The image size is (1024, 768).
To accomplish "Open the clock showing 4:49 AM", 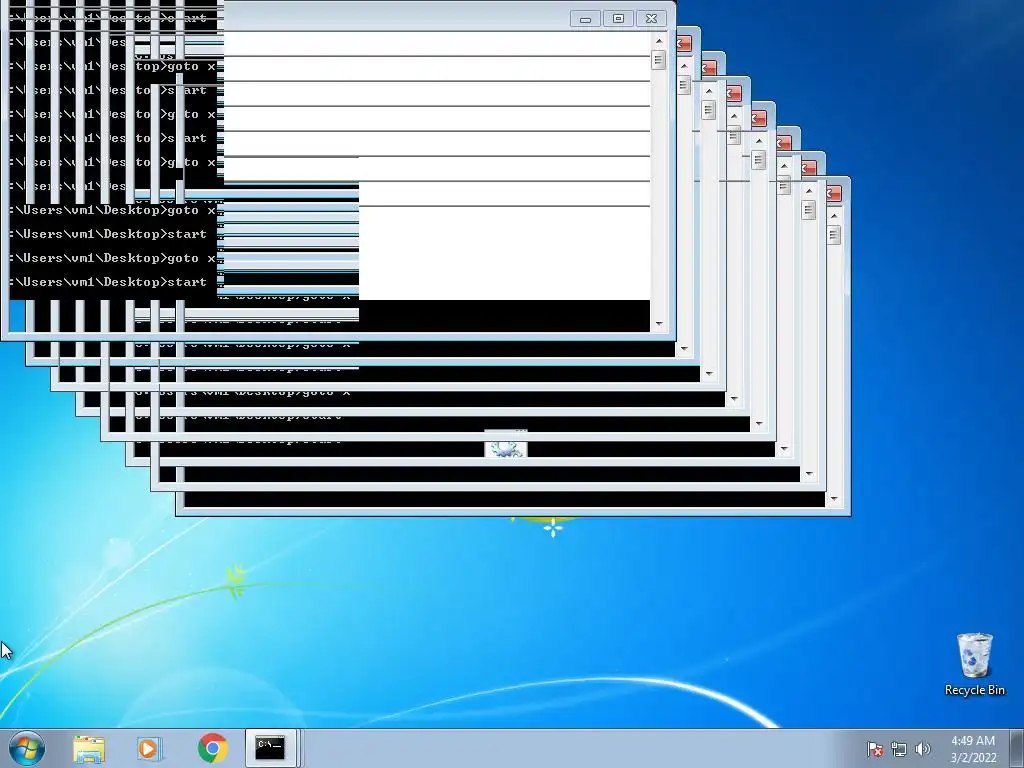I will pos(973,749).
